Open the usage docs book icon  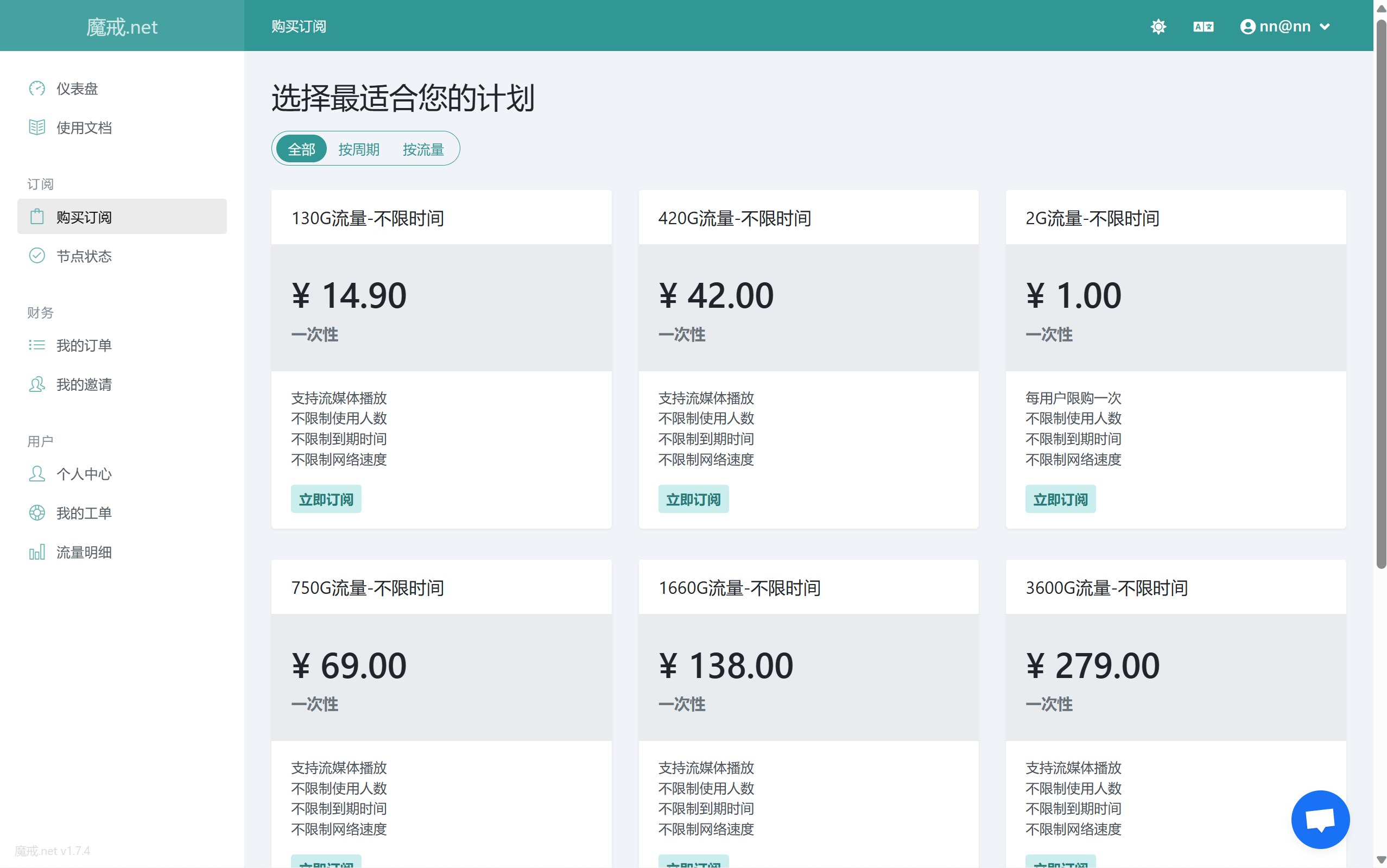point(37,128)
